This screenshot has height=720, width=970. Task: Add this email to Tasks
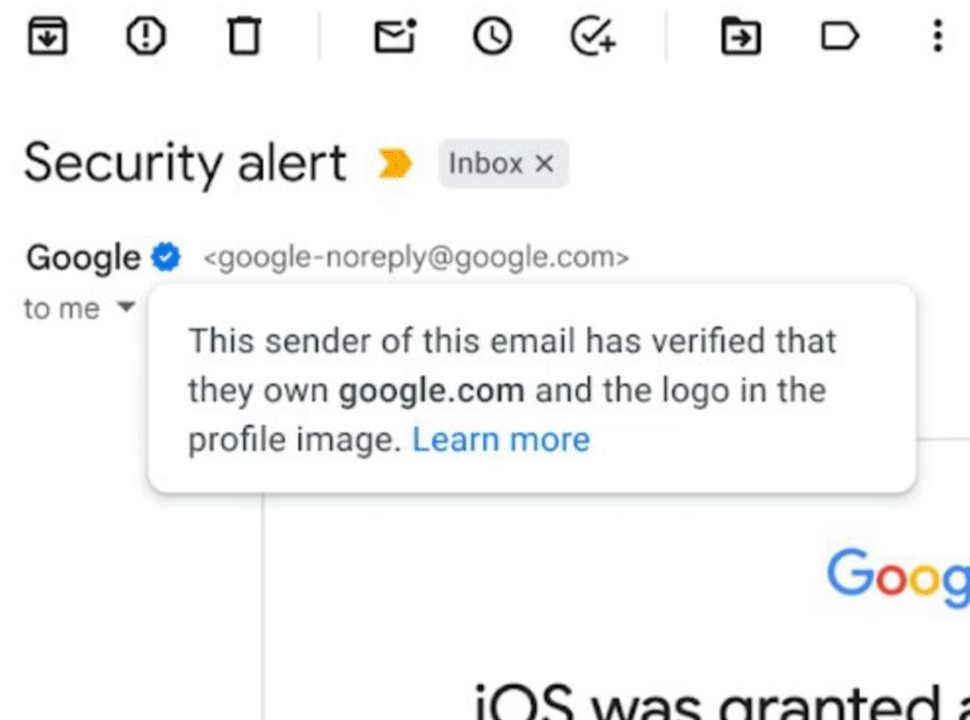(x=593, y=36)
